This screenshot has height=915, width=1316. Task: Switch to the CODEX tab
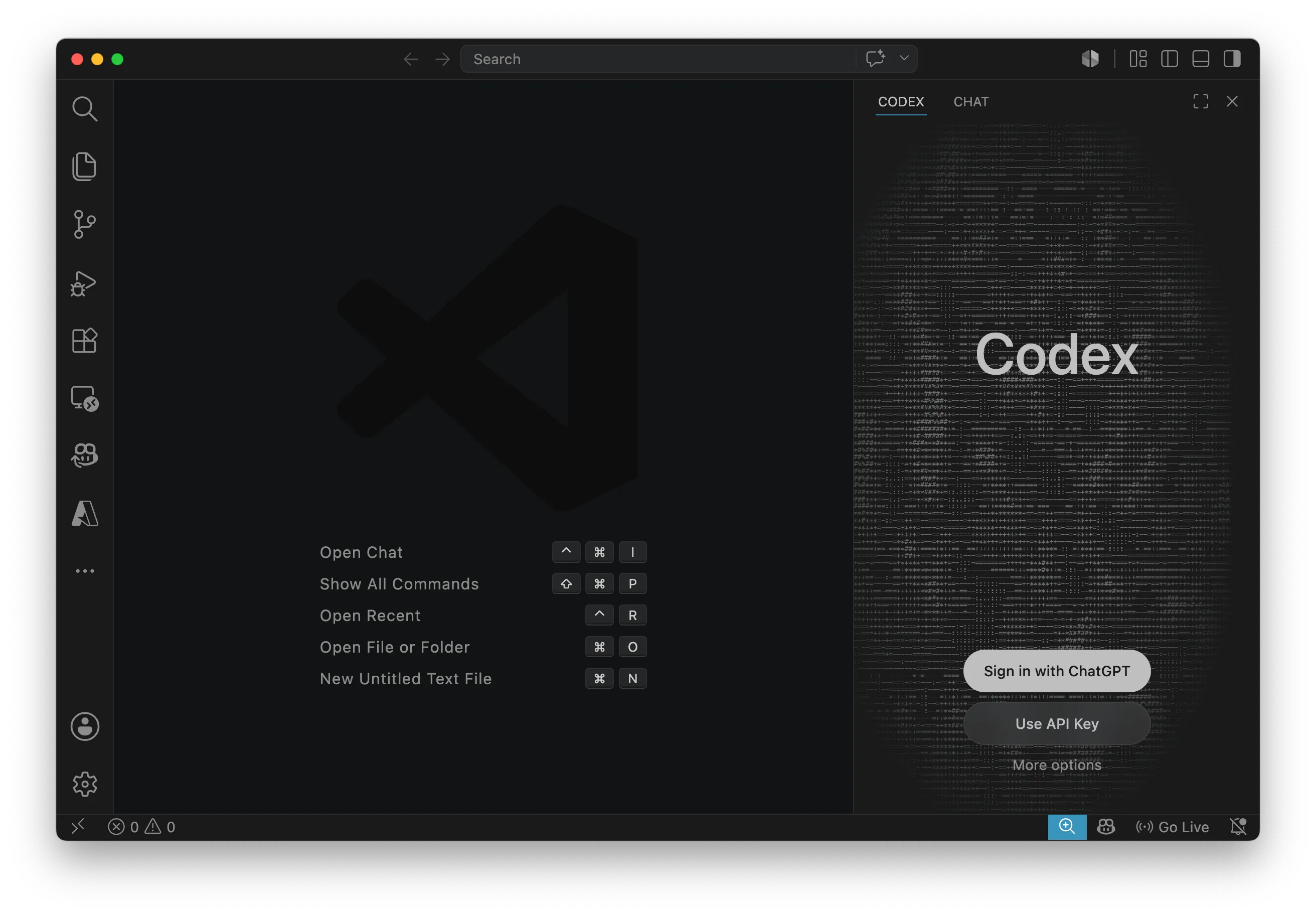[x=900, y=101]
